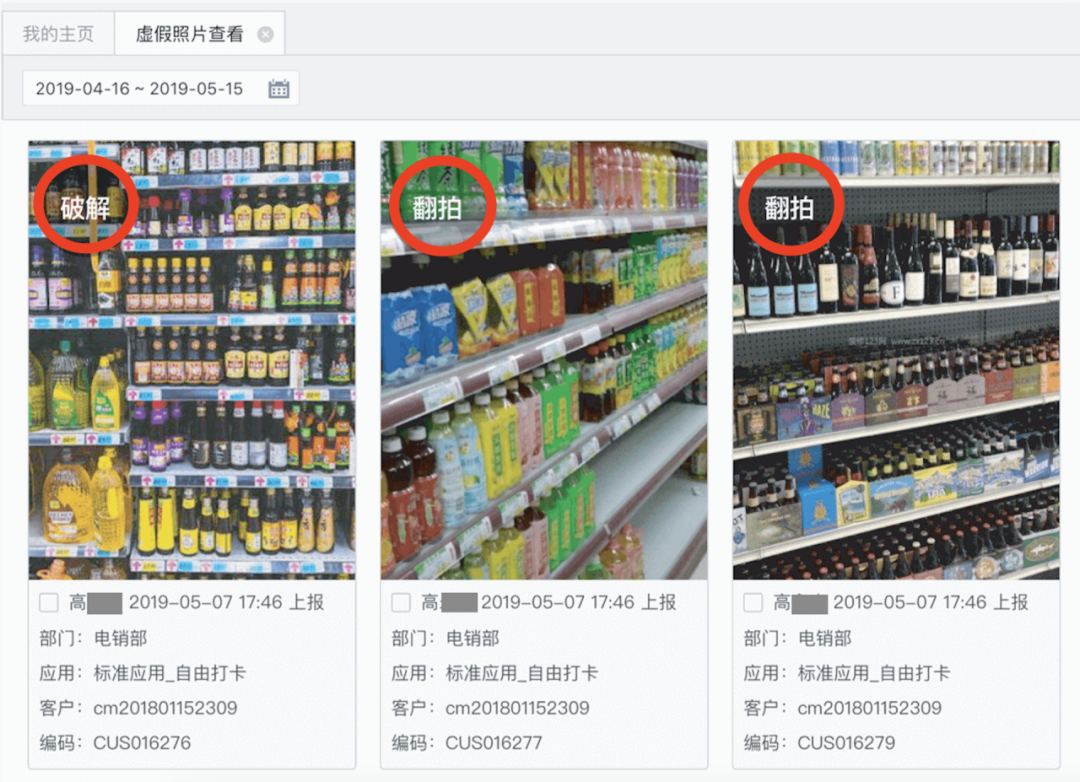
Task: Tick the checkbox for record CUS016276
Action: point(49,603)
